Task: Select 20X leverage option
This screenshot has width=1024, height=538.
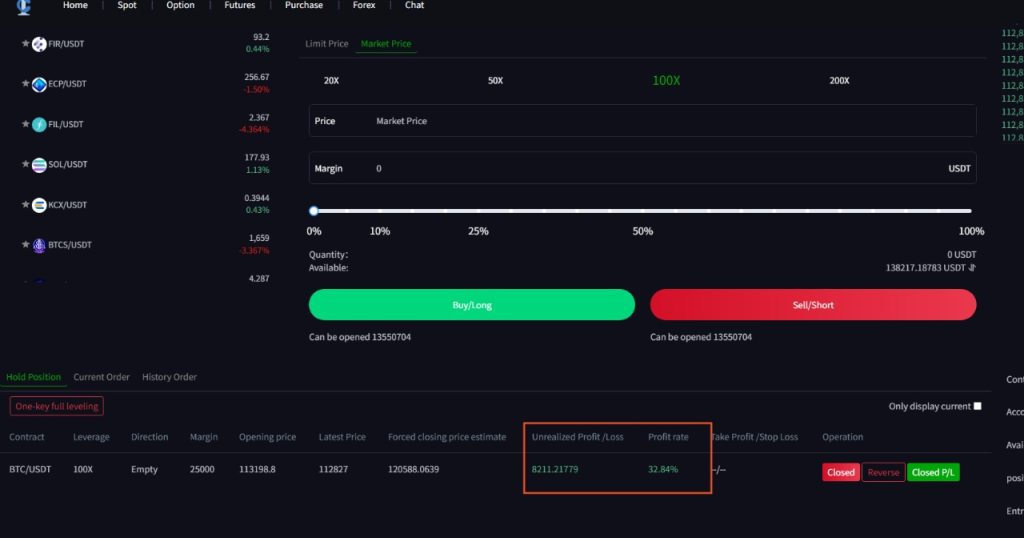Action: tap(331, 80)
